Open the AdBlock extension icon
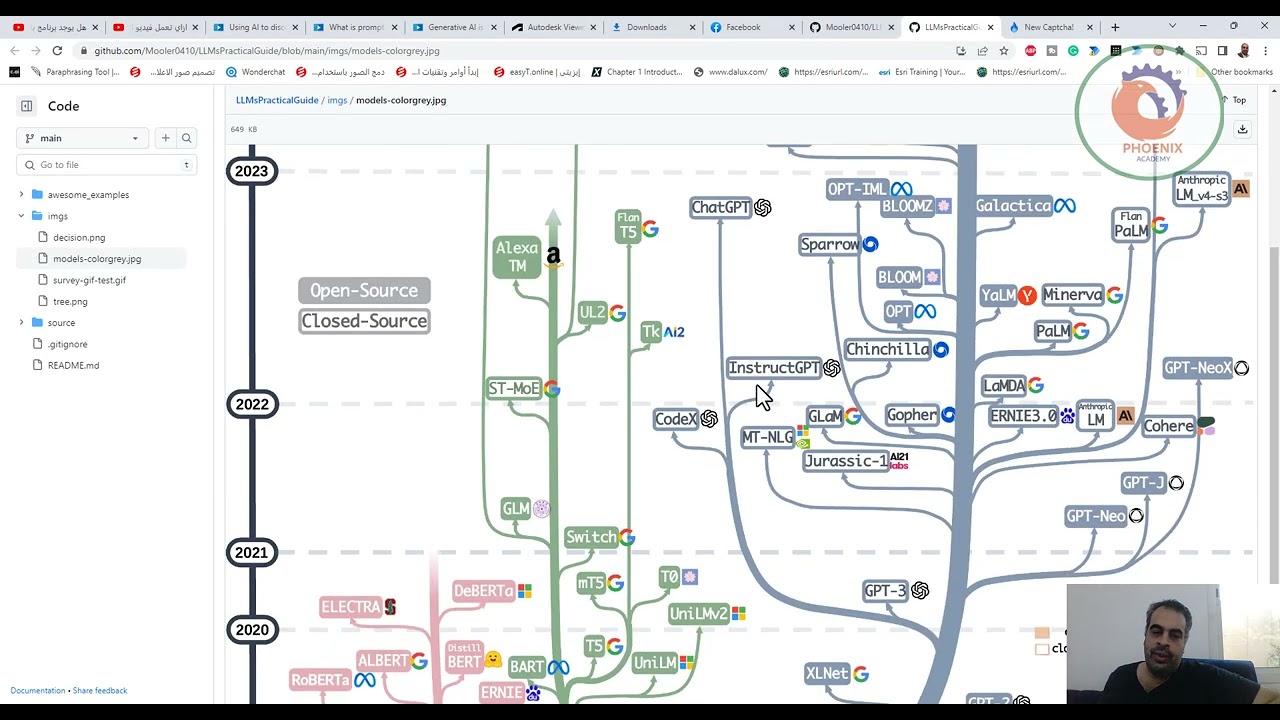 (x=1030, y=51)
